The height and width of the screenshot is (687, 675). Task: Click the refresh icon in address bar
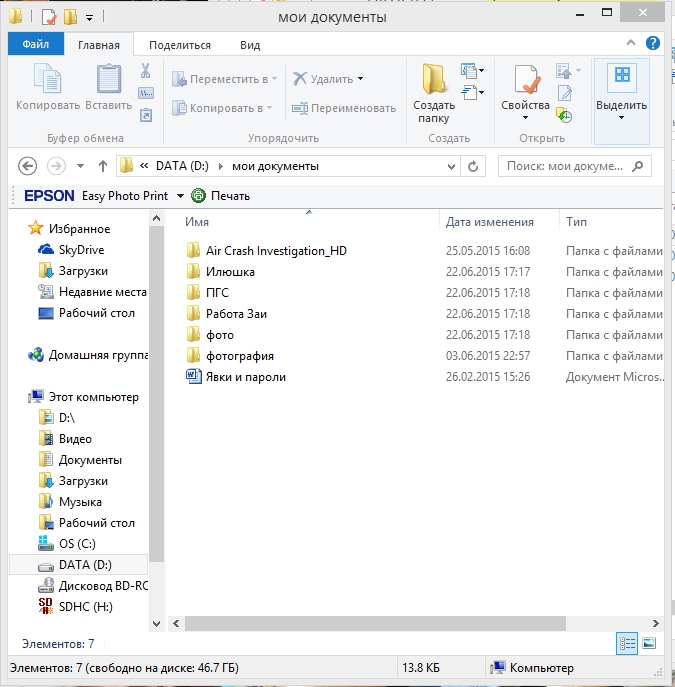click(478, 166)
